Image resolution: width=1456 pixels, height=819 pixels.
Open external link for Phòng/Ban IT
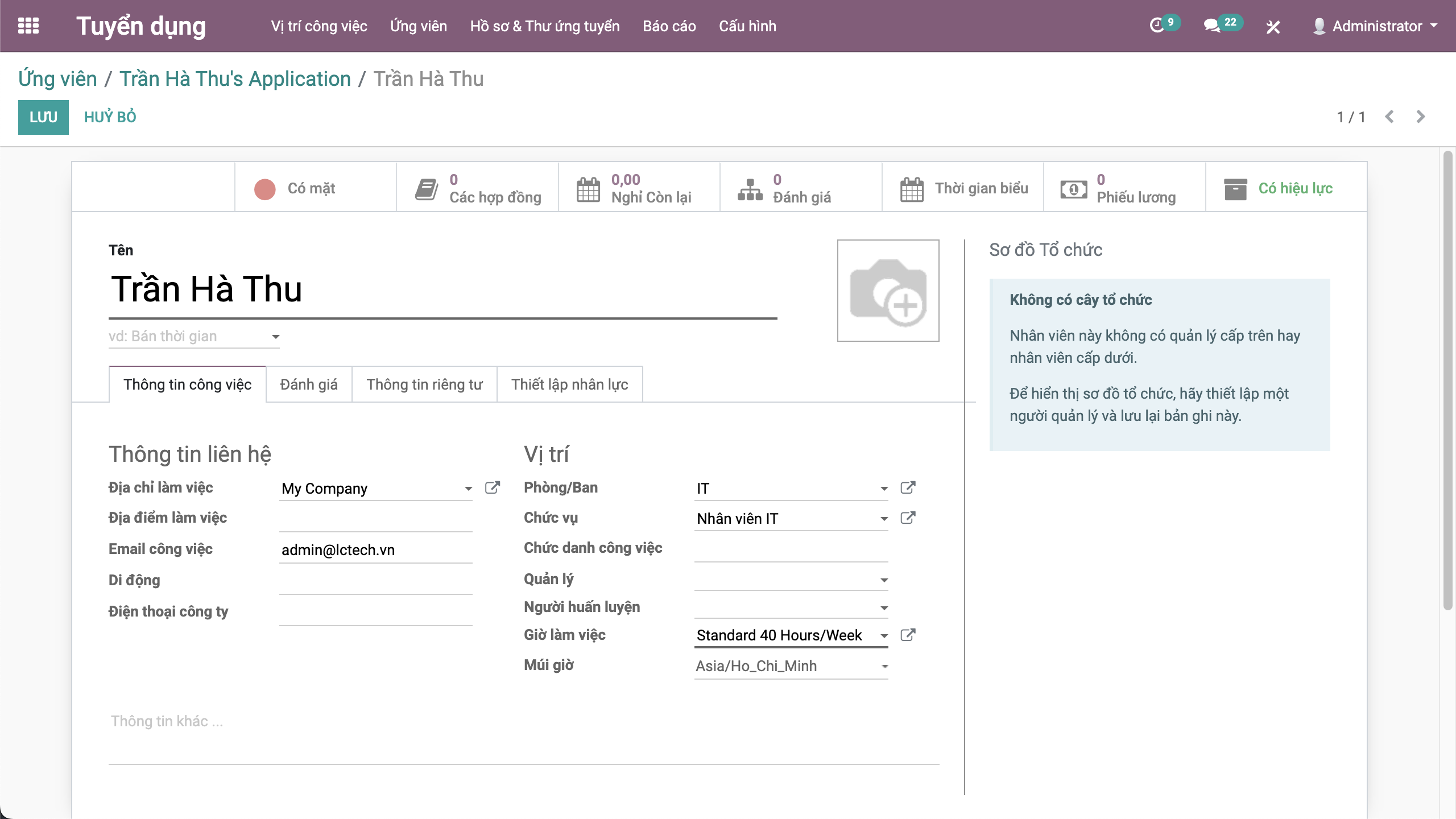908,488
